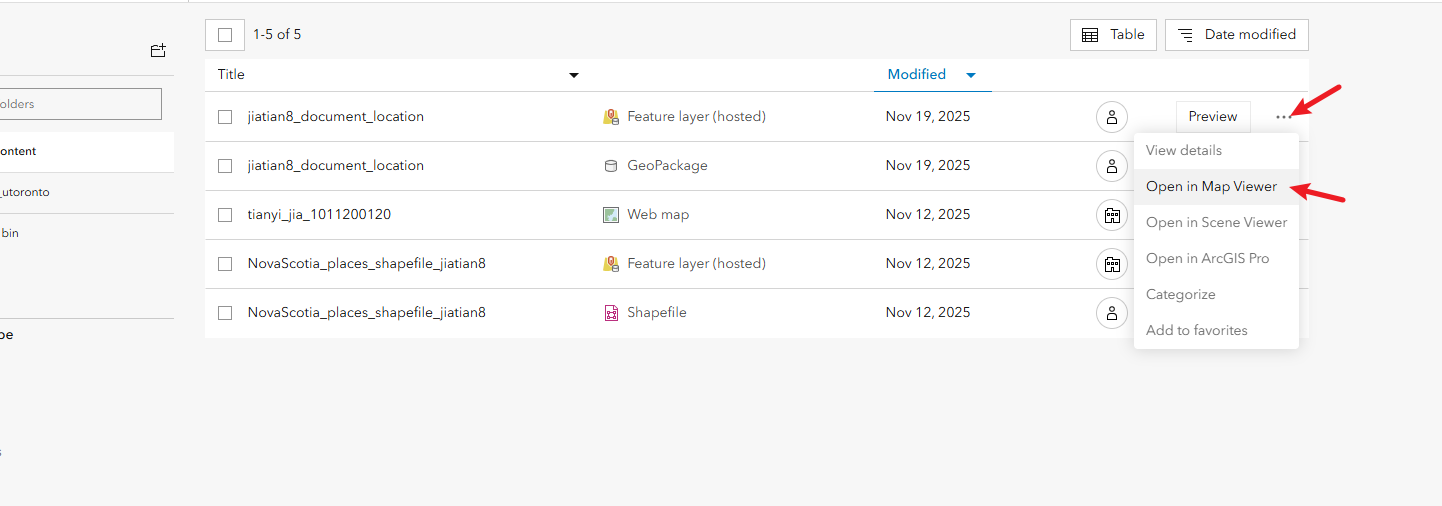This screenshot has height=506, width=1442.
Task: Click the GeoPackage type icon
Action: [611, 166]
